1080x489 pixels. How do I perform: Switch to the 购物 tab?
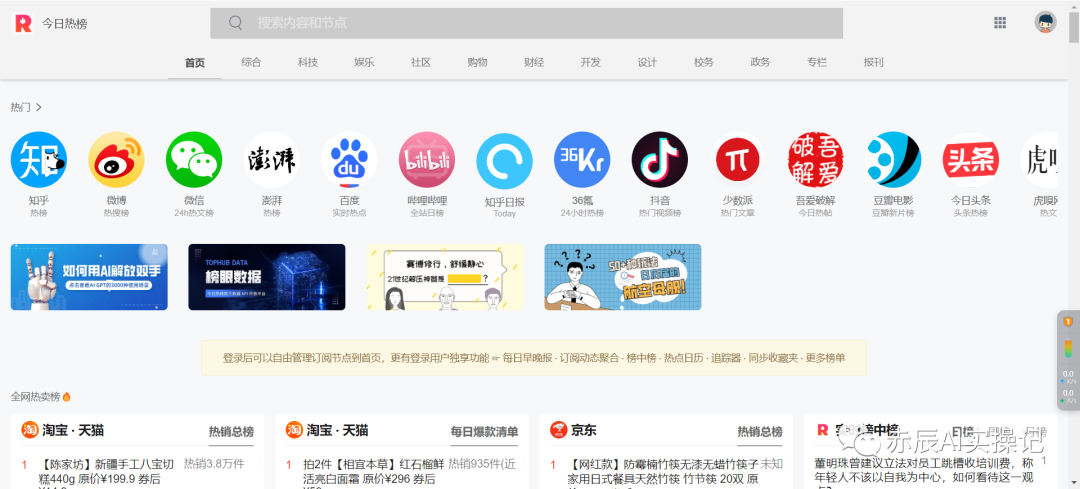point(477,62)
